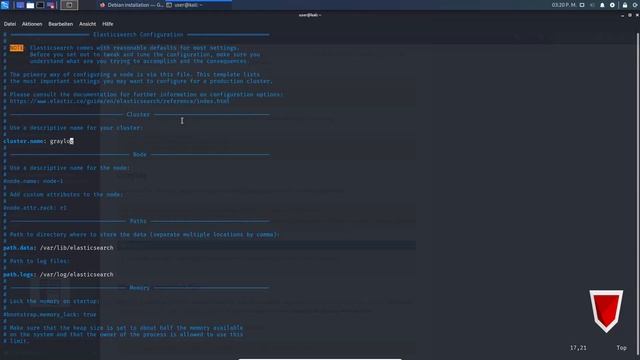This screenshot has height=360, width=640.
Task: Open the Hilfe menu
Action: (x=108, y=24)
